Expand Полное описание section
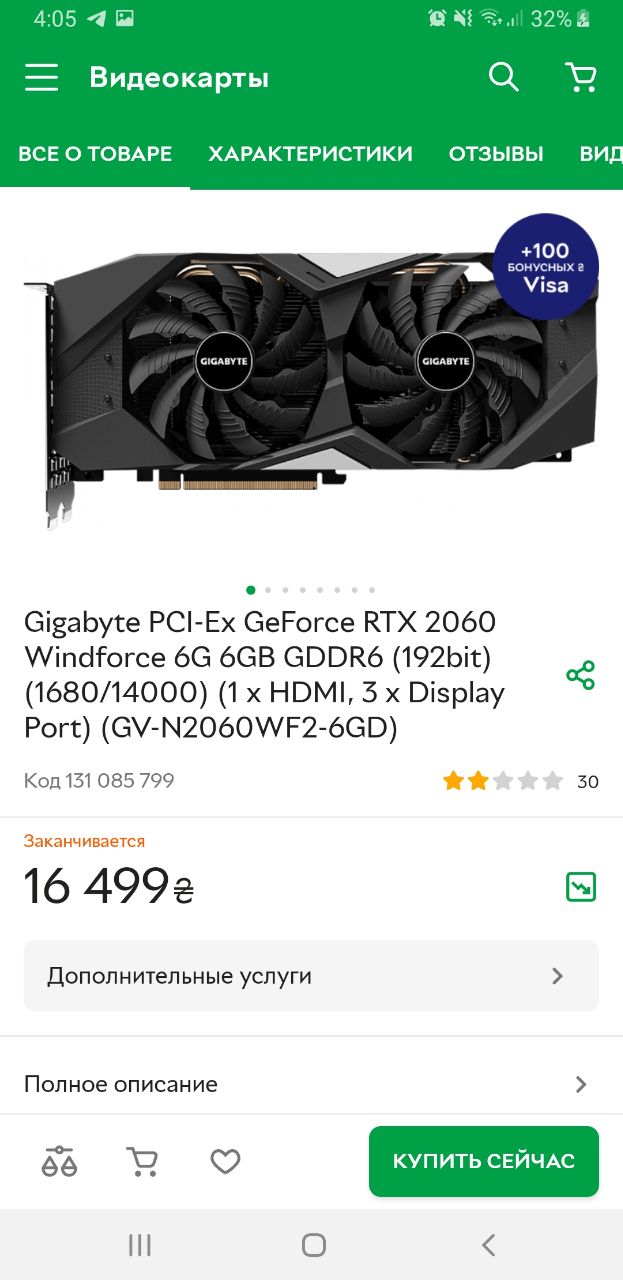 [311, 1084]
